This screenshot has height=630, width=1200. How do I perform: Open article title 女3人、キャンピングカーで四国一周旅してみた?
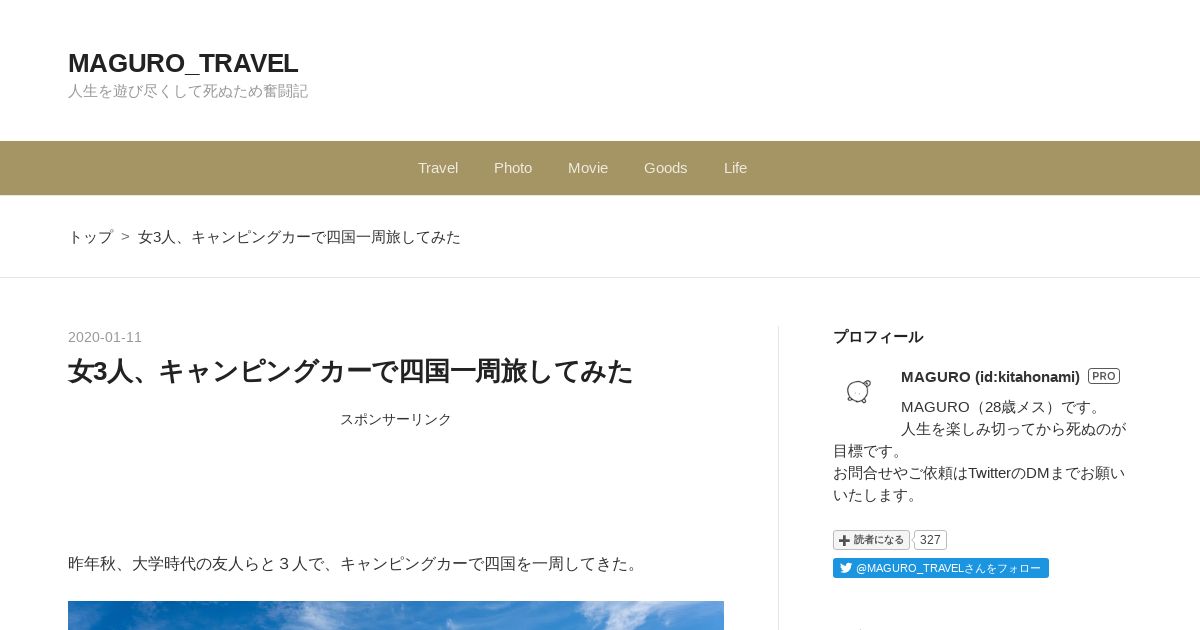click(351, 372)
